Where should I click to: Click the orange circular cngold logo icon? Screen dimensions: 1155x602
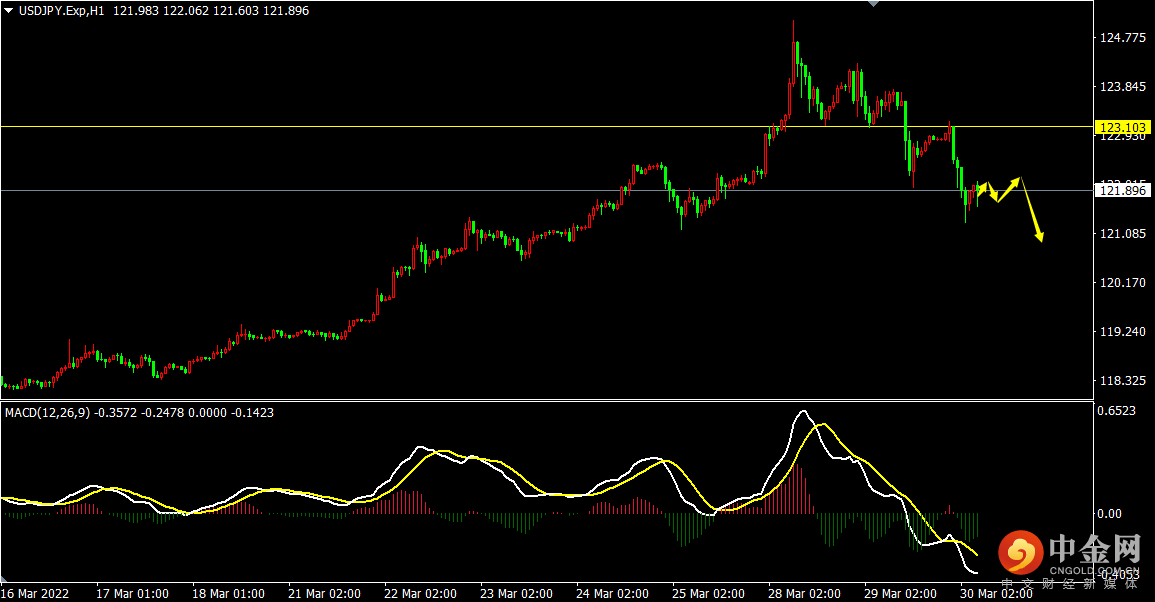(x=1020, y=553)
